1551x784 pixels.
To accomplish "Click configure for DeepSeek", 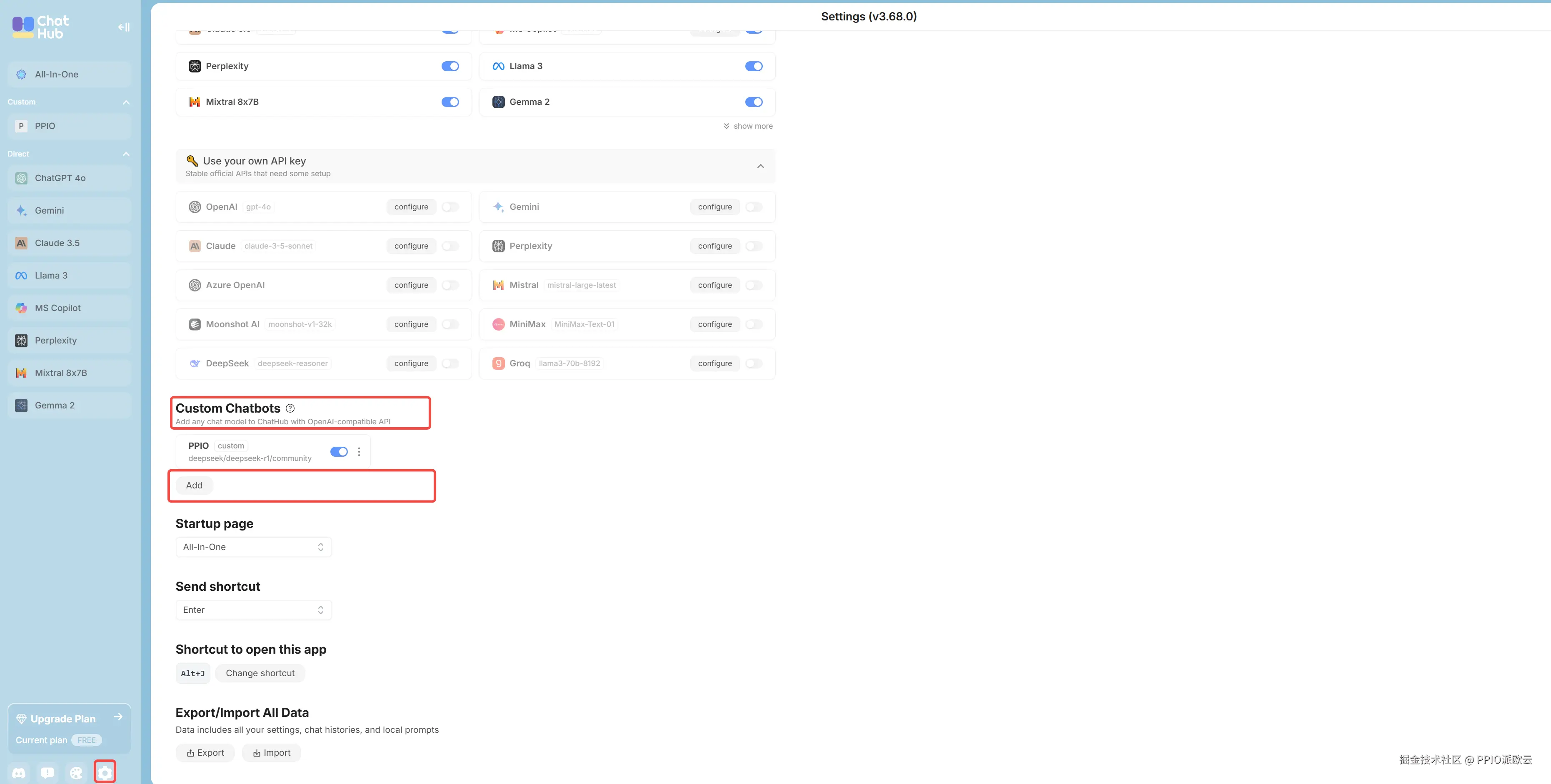I will tap(411, 363).
